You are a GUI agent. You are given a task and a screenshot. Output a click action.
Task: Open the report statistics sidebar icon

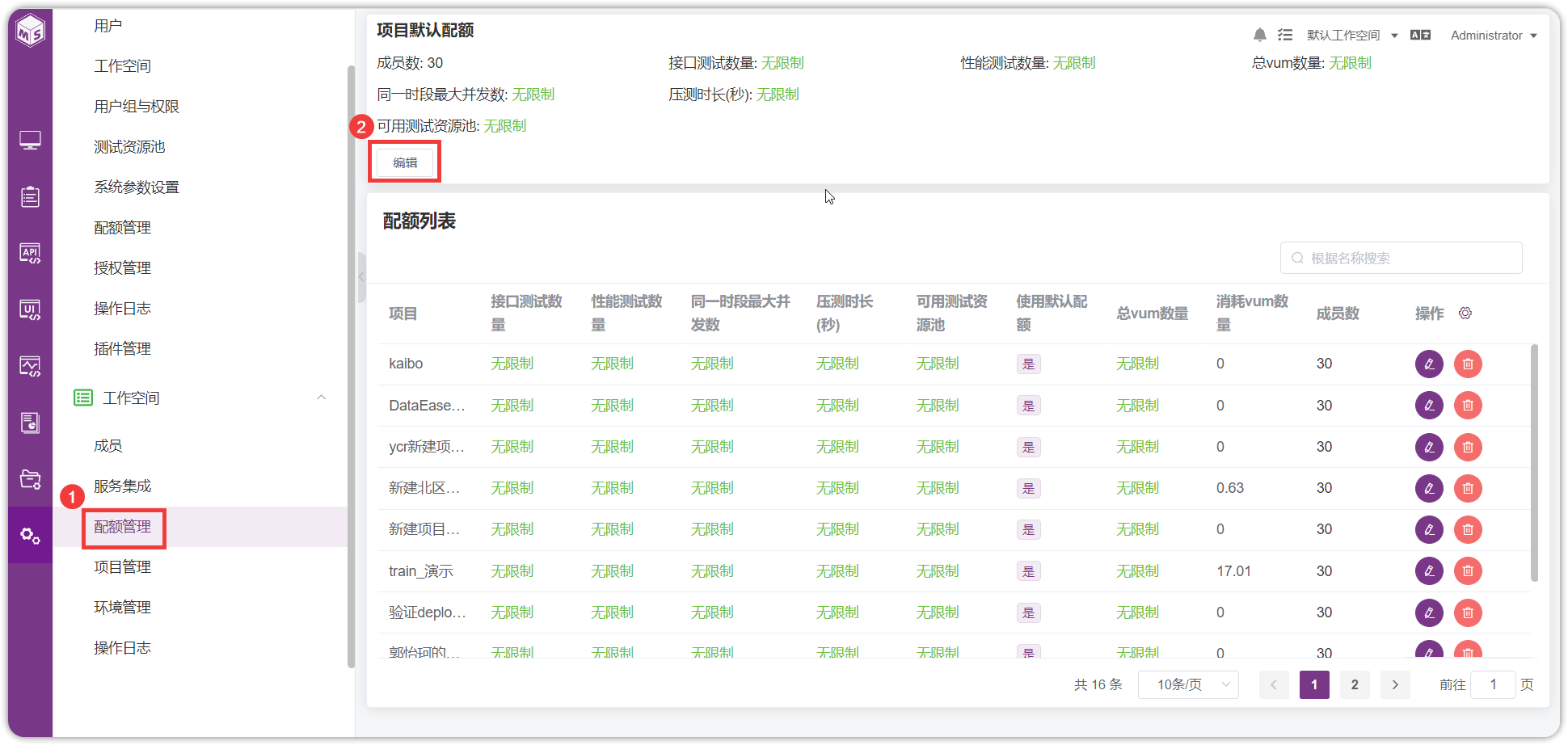pos(30,423)
